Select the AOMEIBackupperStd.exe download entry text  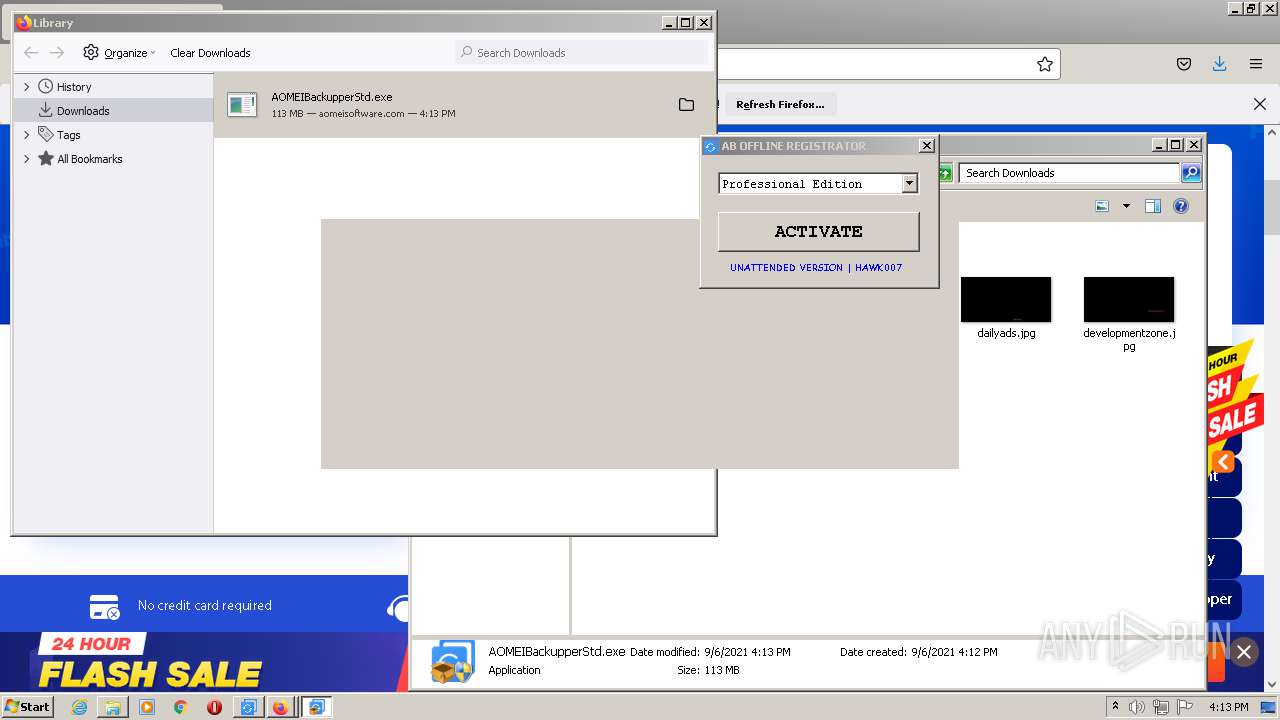[x=332, y=97]
